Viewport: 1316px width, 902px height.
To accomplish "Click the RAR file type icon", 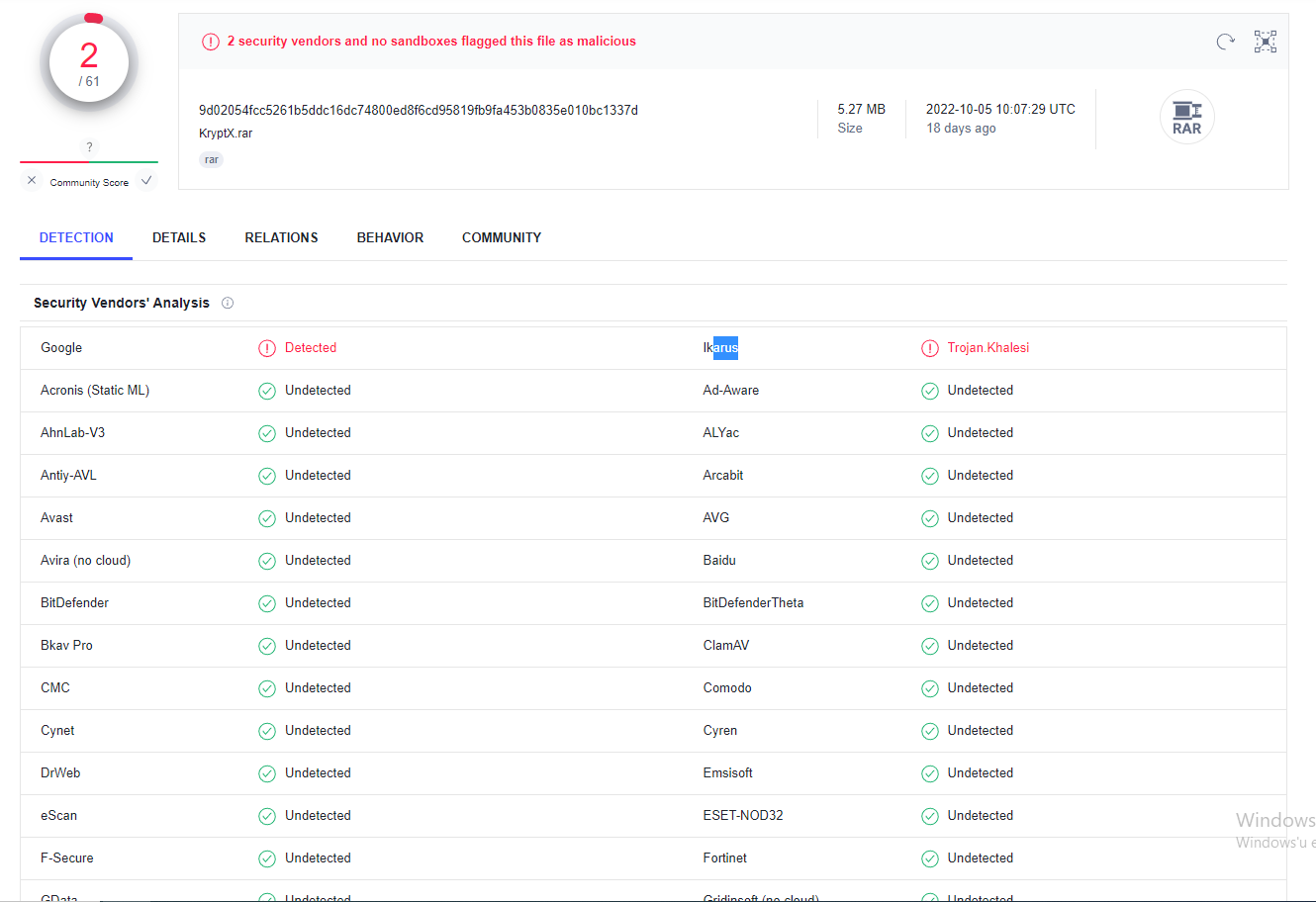I will [x=1186, y=117].
